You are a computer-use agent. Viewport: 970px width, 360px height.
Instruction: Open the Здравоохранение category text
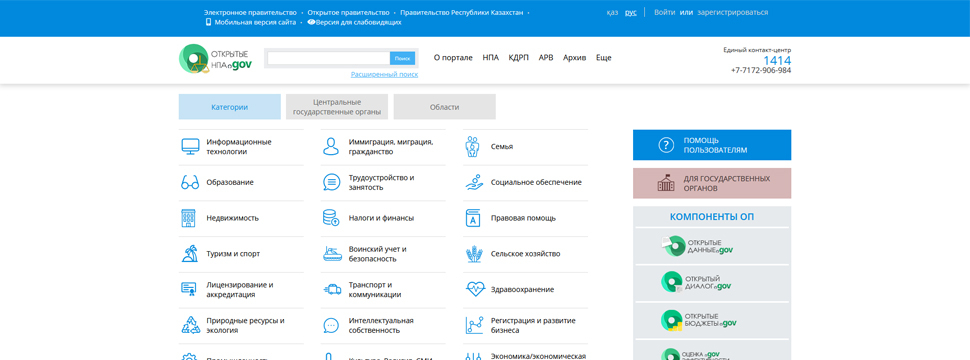[x=522, y=289]
